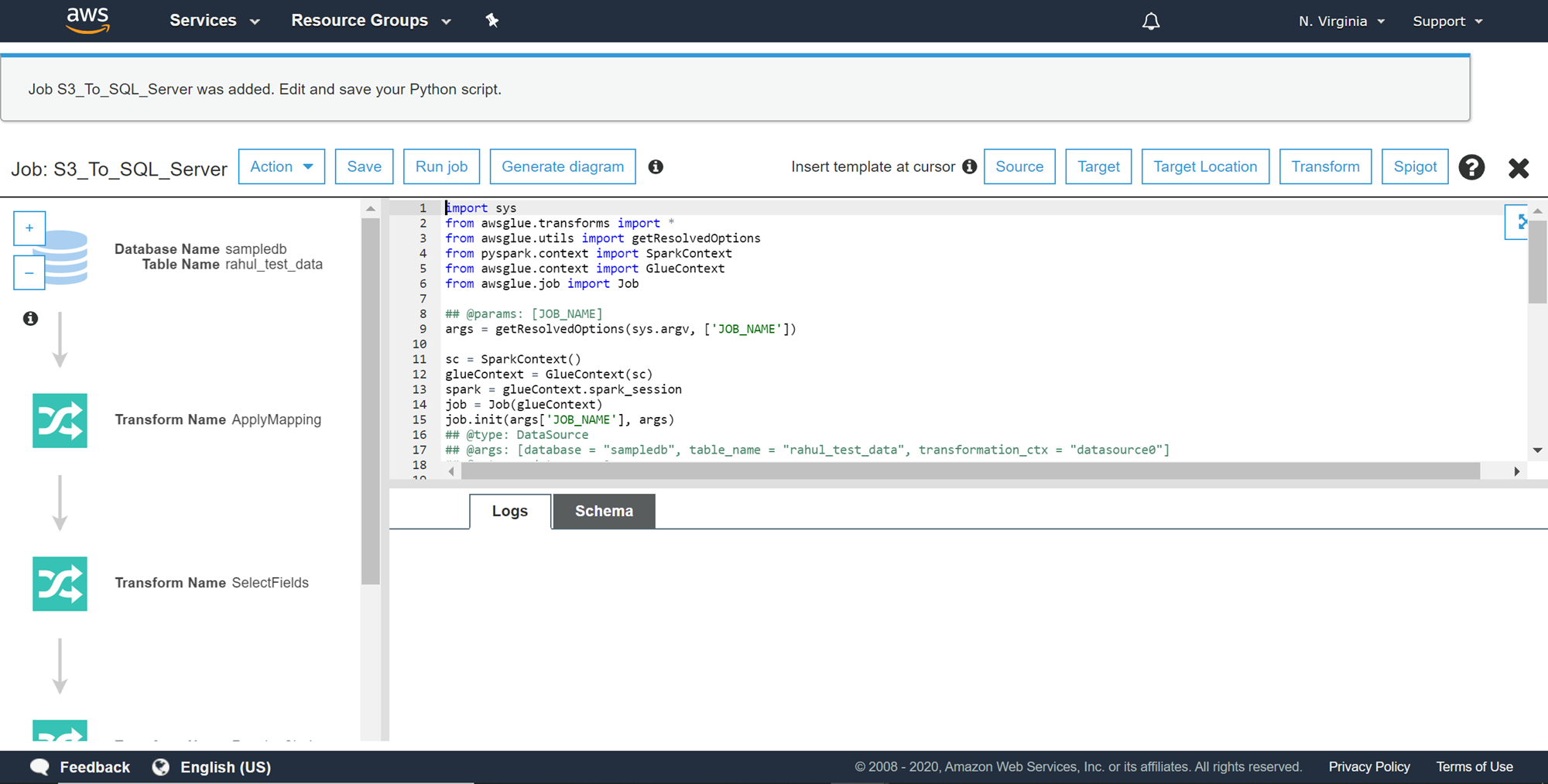Open the Privacy Policy link
This screenshot has height=784, width=1548.
coord(1368,767)
